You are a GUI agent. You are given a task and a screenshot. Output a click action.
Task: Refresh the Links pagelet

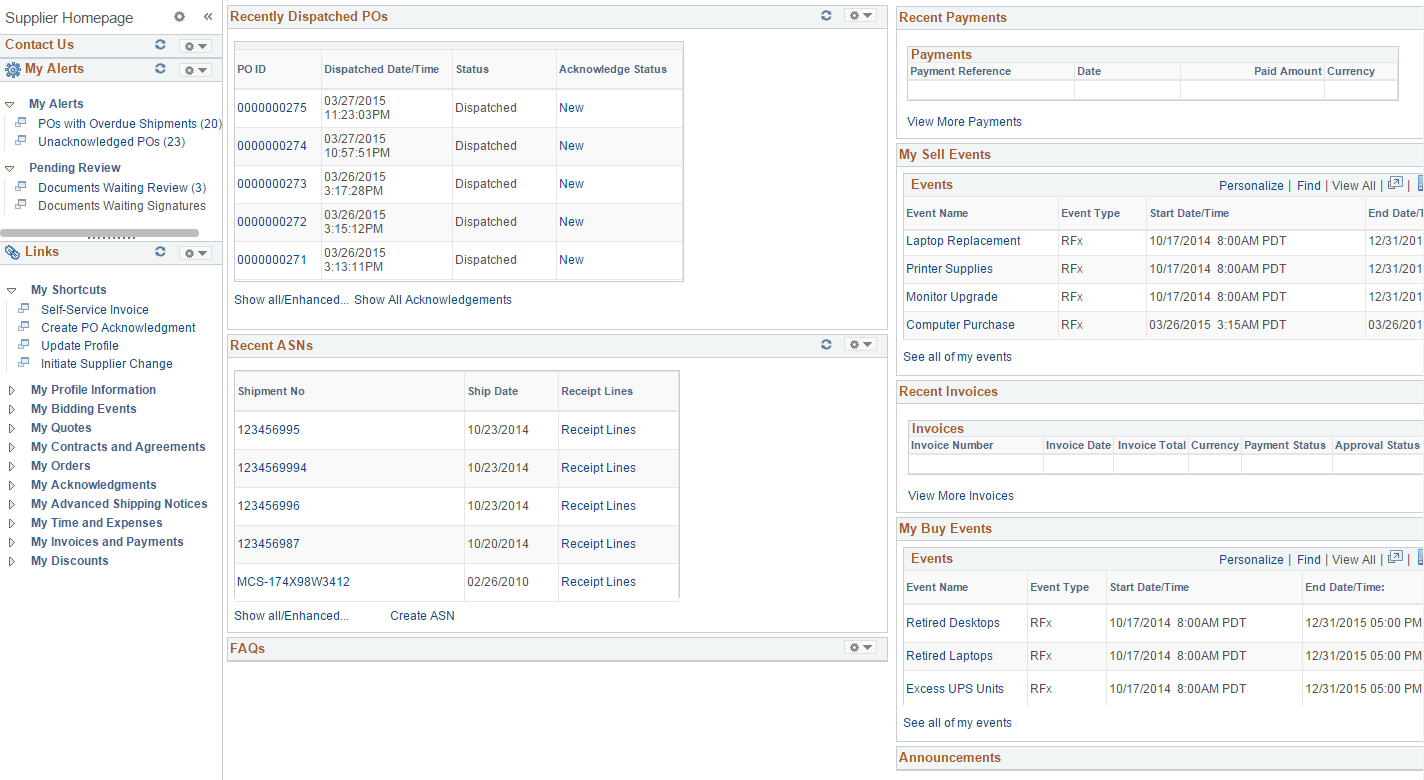160,251
